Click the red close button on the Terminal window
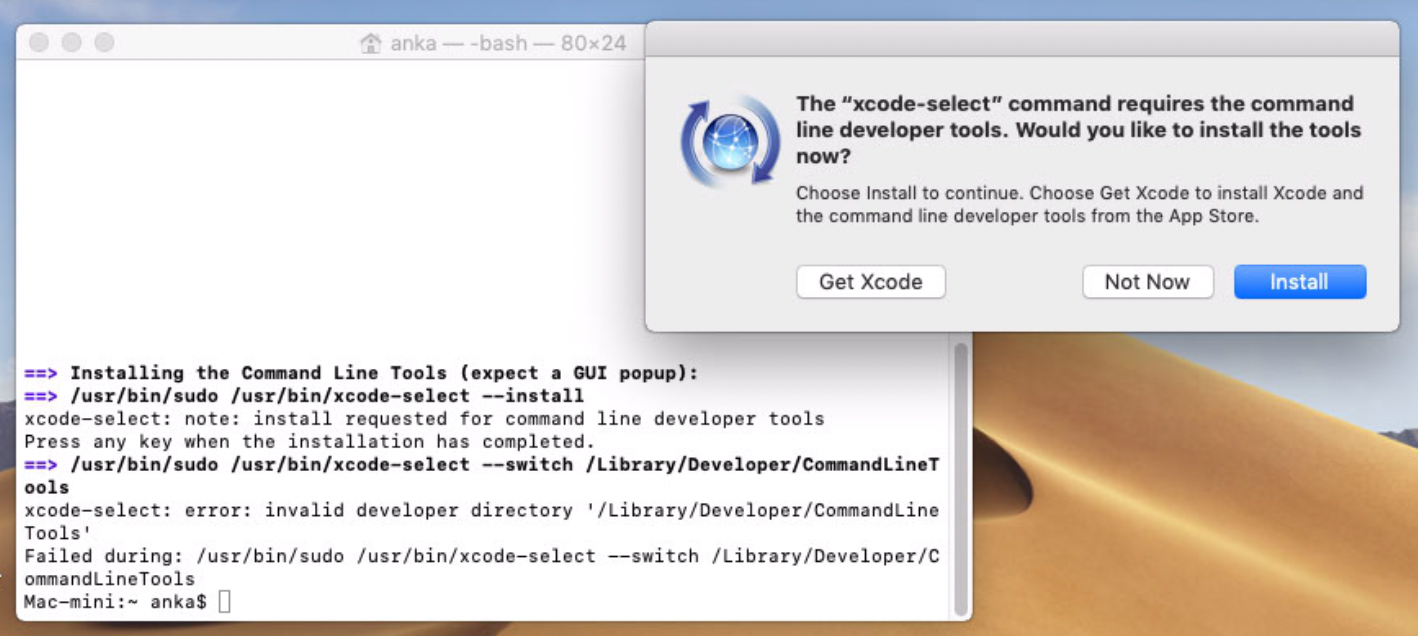This screenshot has height=636, width=1418. tap(37, 43)
